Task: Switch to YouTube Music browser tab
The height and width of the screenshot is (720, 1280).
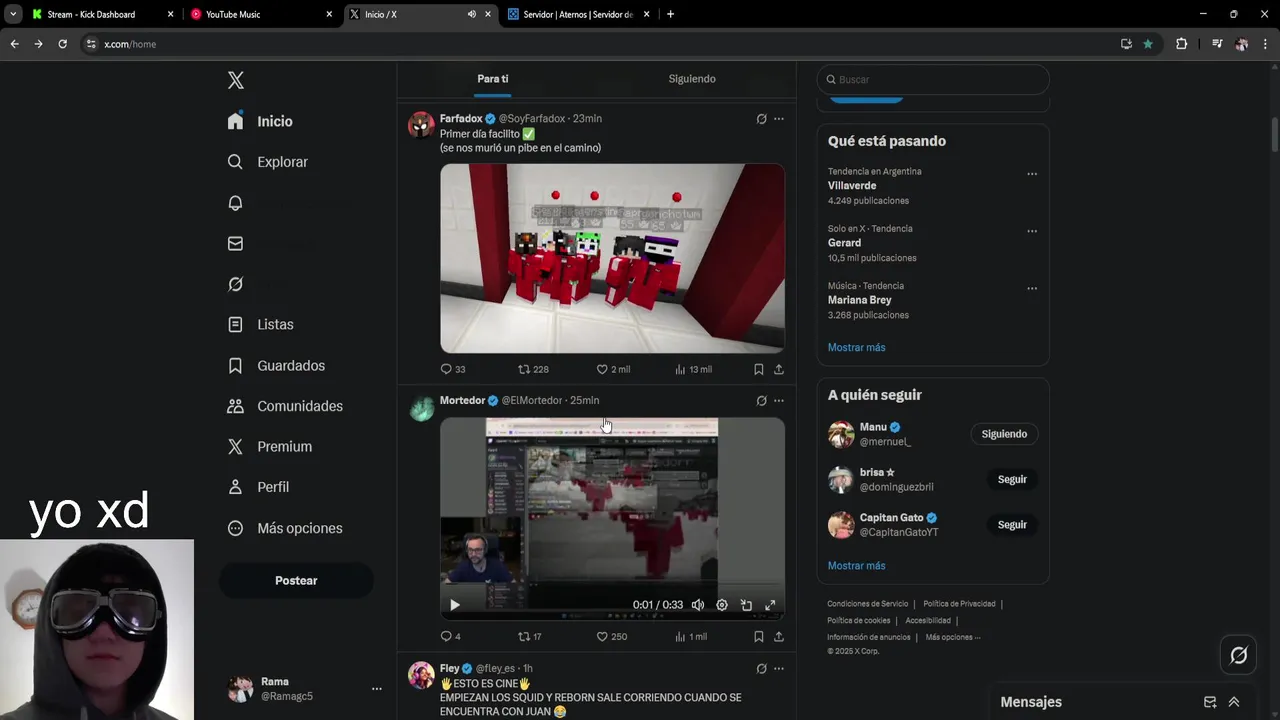Action: pos(260,14)
